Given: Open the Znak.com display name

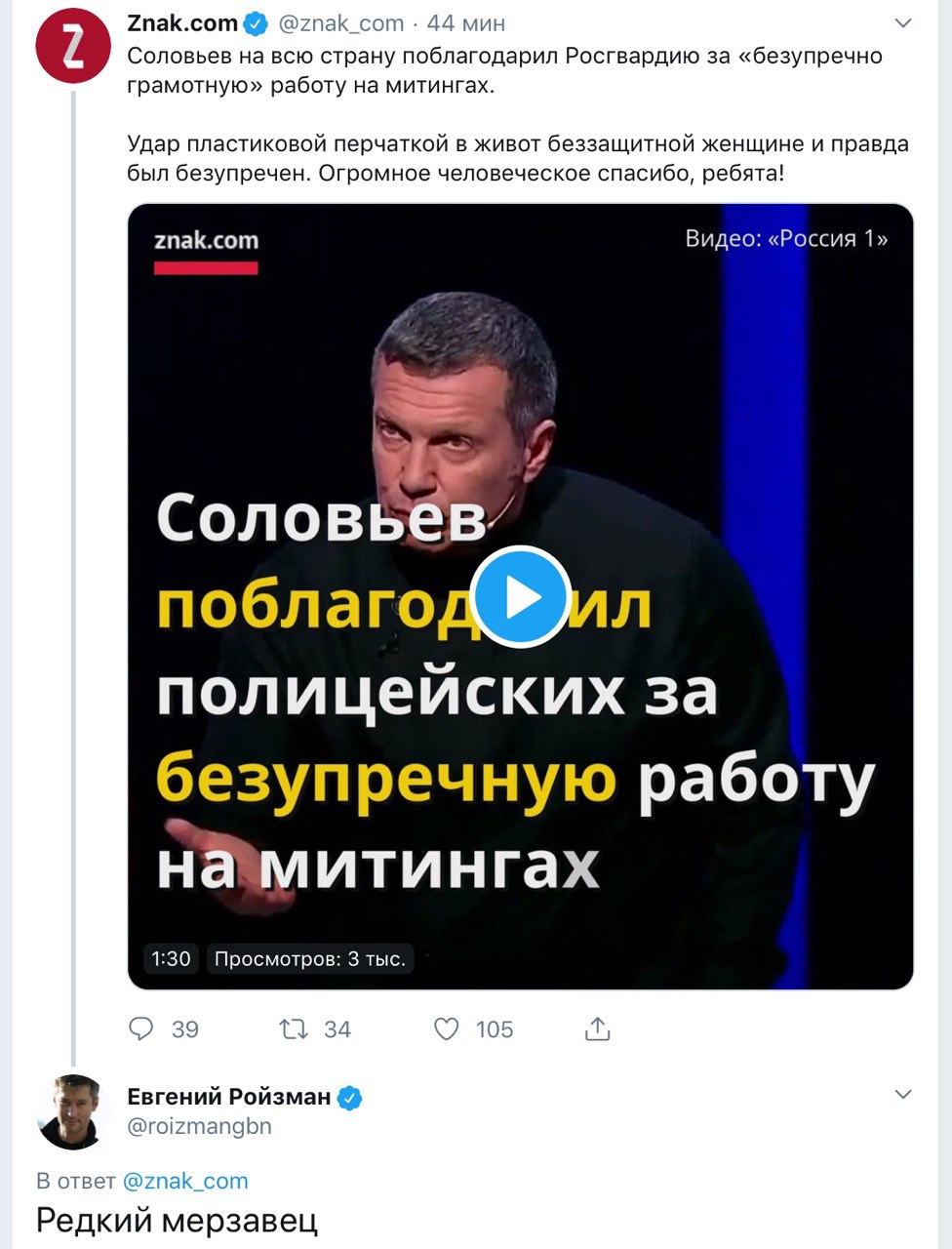Looking at the screenshot, I should coord(182,23).
